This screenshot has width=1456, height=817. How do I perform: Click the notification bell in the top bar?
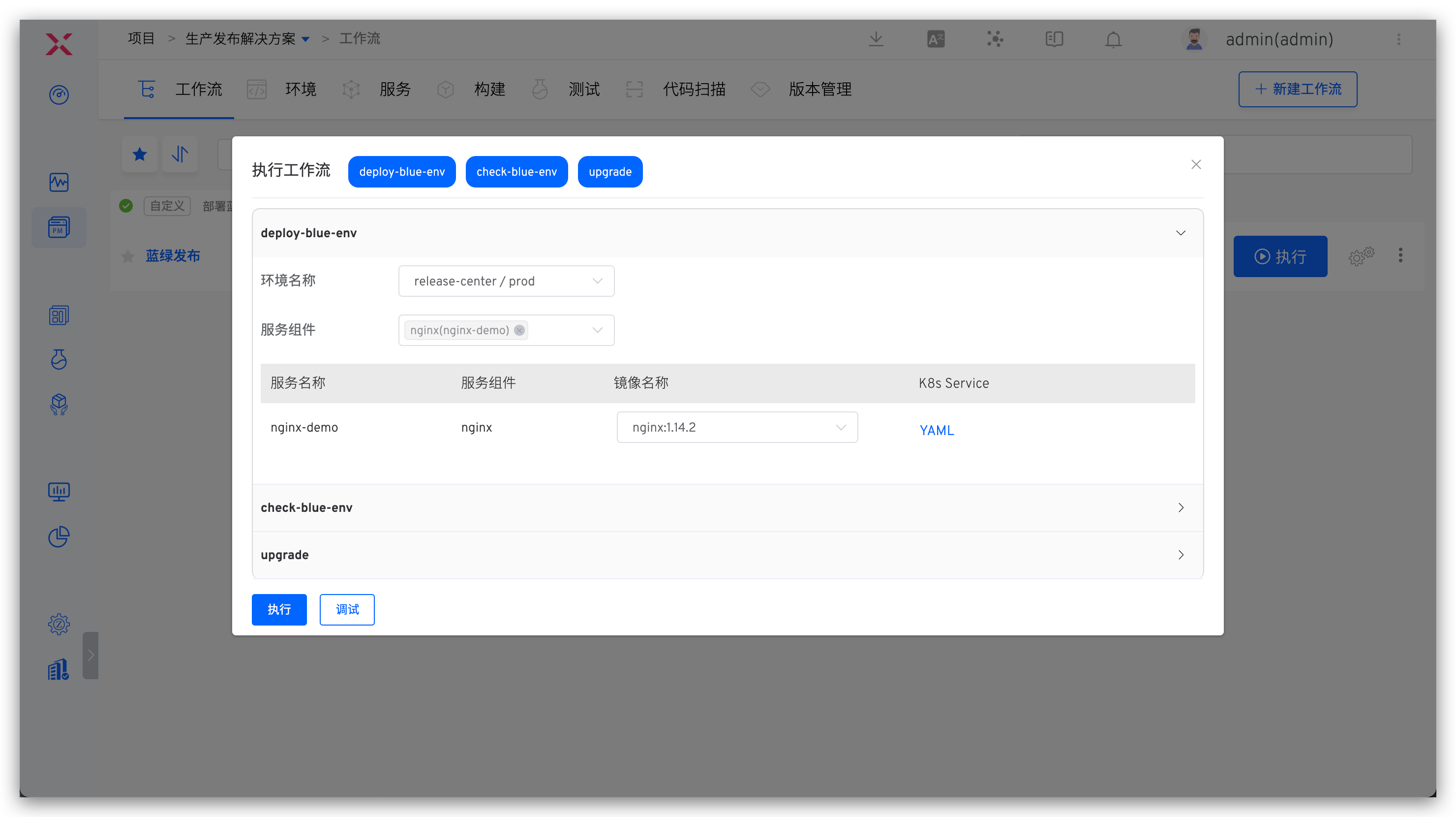1112,39
